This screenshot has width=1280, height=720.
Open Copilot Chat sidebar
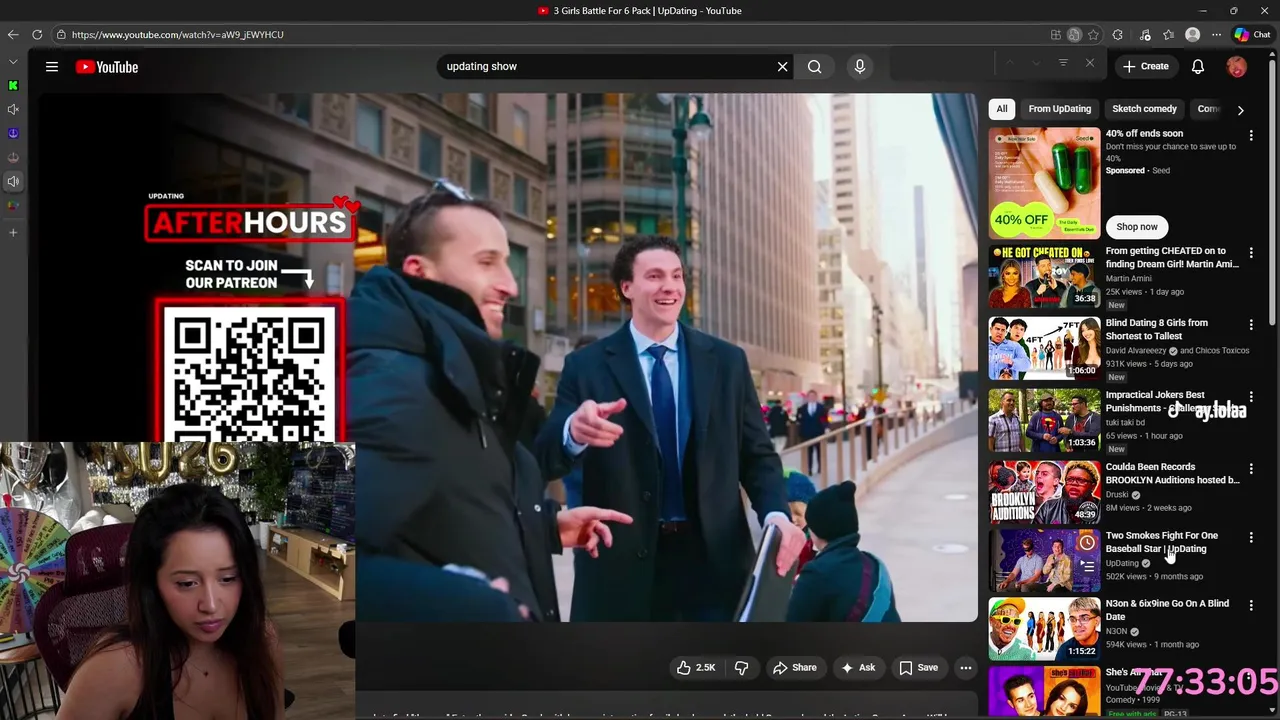tap(1252, 35)
